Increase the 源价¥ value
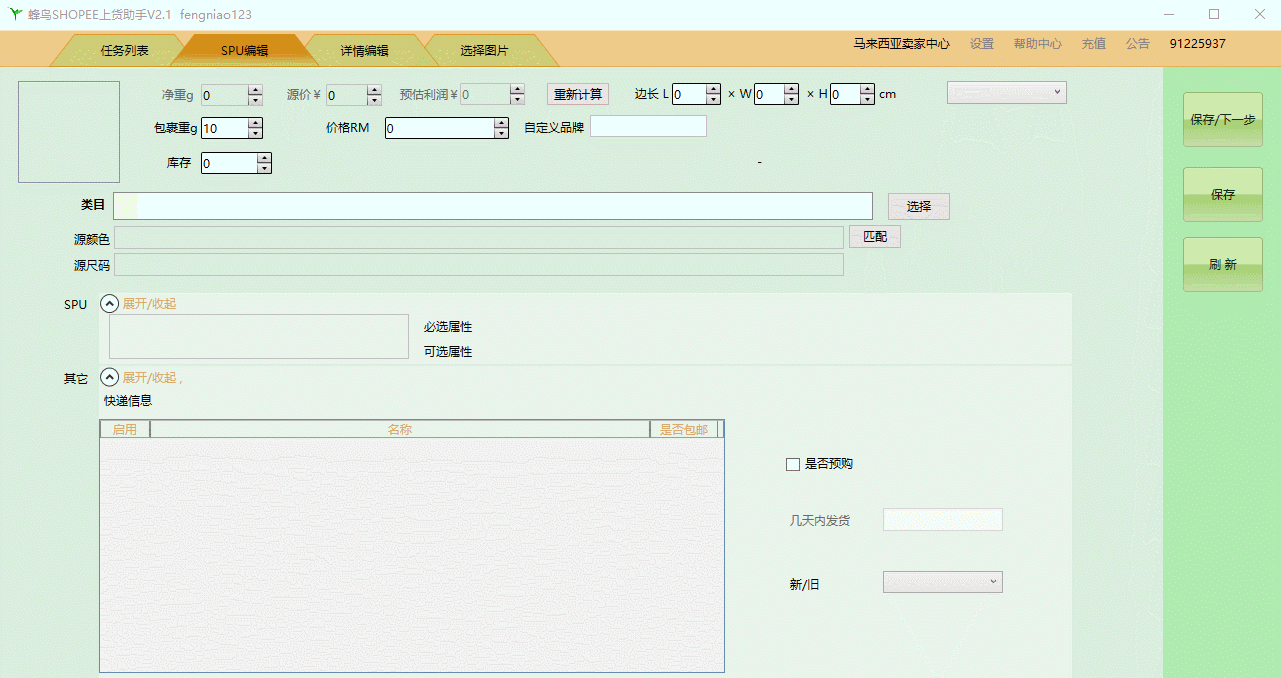The height and width of the screenshot is (678, 1281). click(374, 90)
